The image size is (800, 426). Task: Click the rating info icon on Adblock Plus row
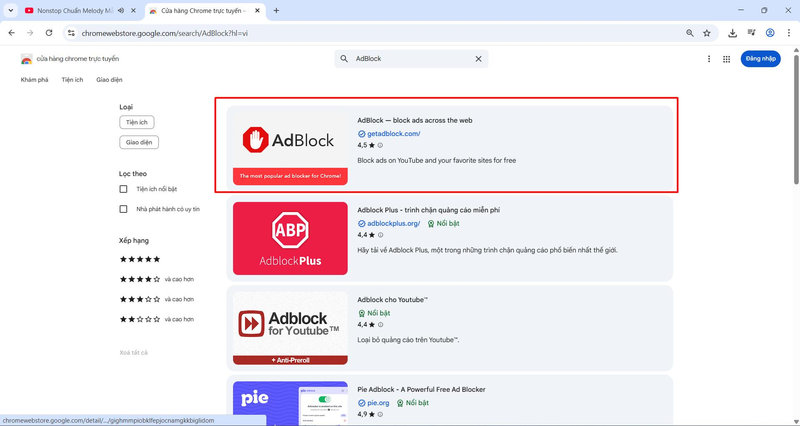[x=380, y=235]
